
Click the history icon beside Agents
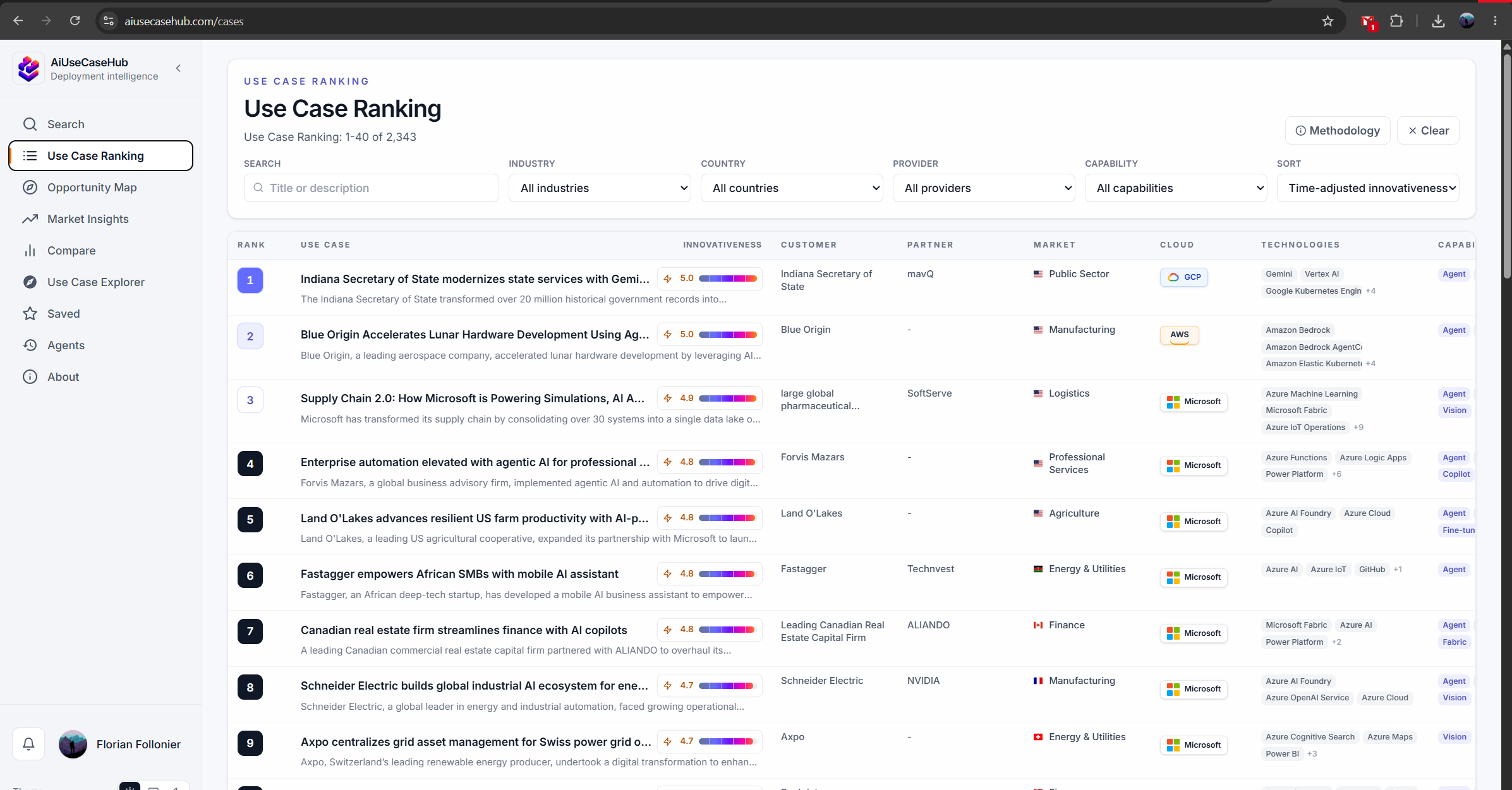(30, 345)
